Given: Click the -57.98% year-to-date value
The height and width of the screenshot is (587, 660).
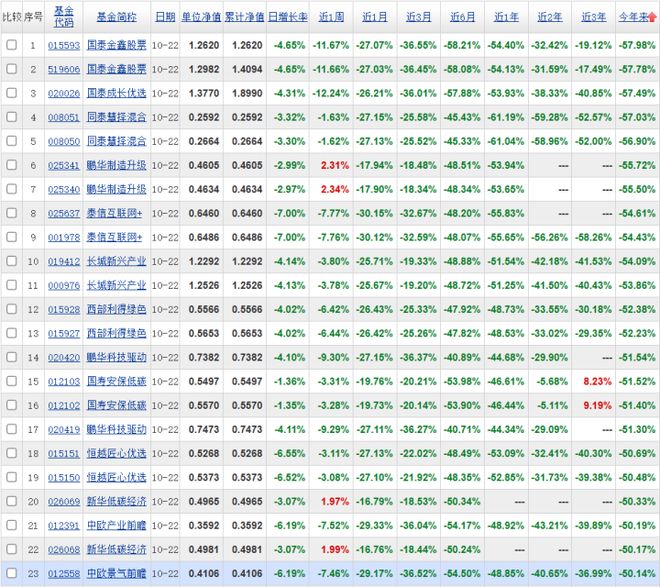Looking at the screenshot, I should 637,45.
